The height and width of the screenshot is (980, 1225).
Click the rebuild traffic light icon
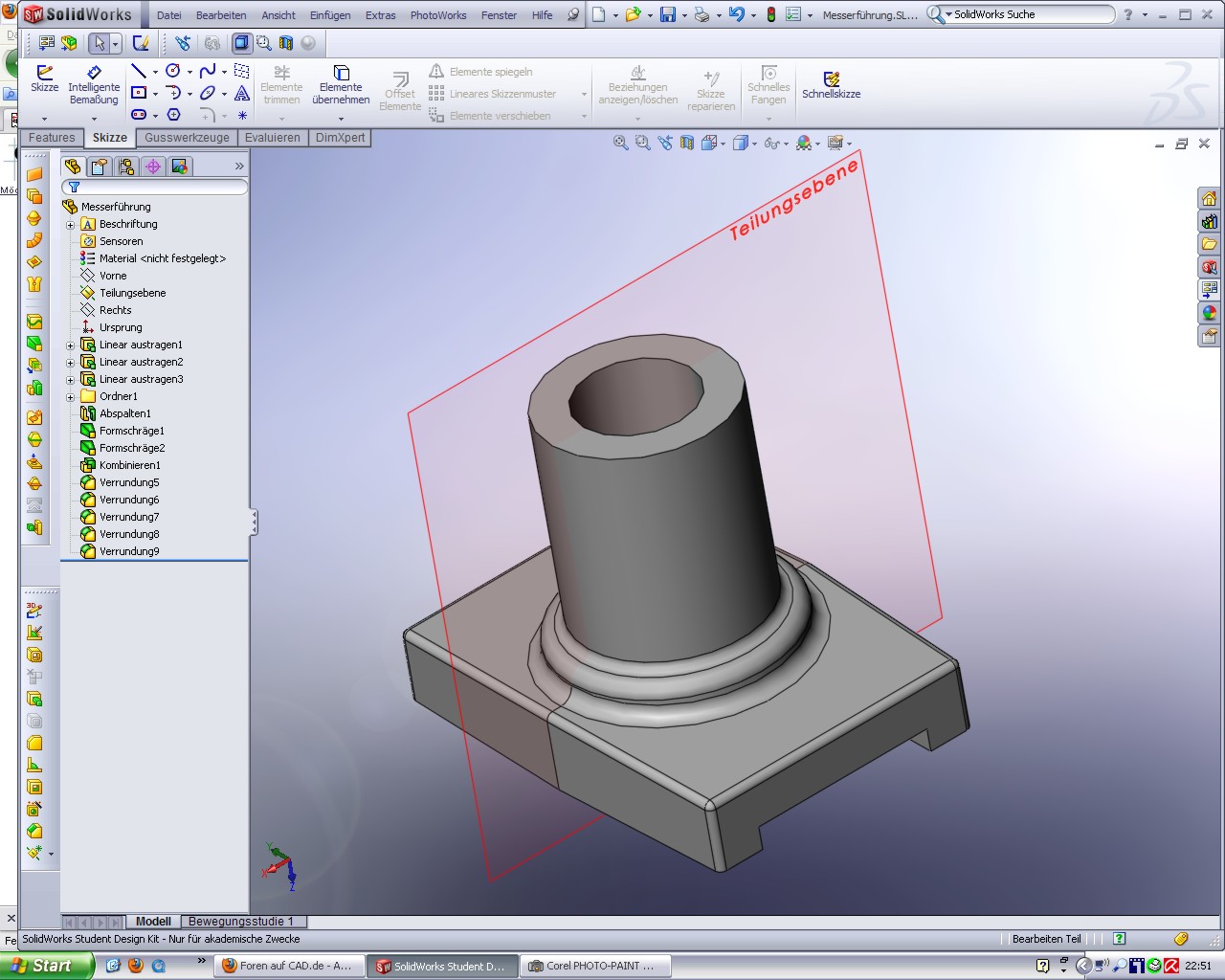pos(771,14)
